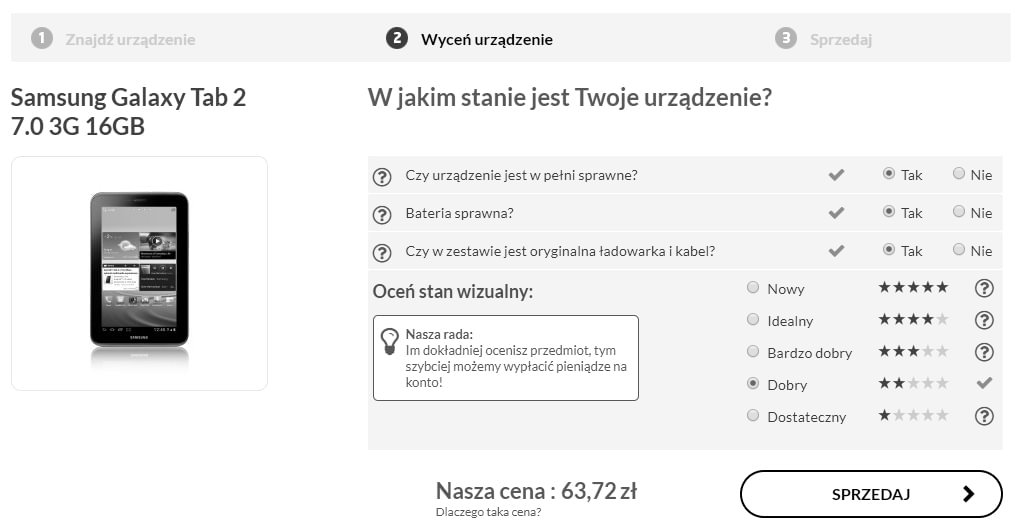This screenshot has width=1019, height=529.
Task: Choose Idealny visual condition
Action: 753,319
